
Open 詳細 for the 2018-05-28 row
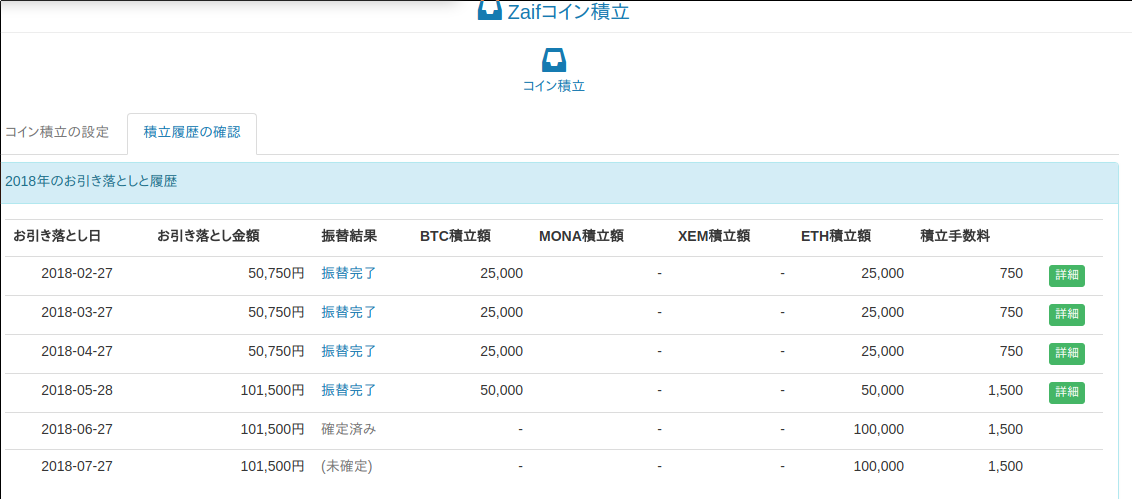(1066, 393)
